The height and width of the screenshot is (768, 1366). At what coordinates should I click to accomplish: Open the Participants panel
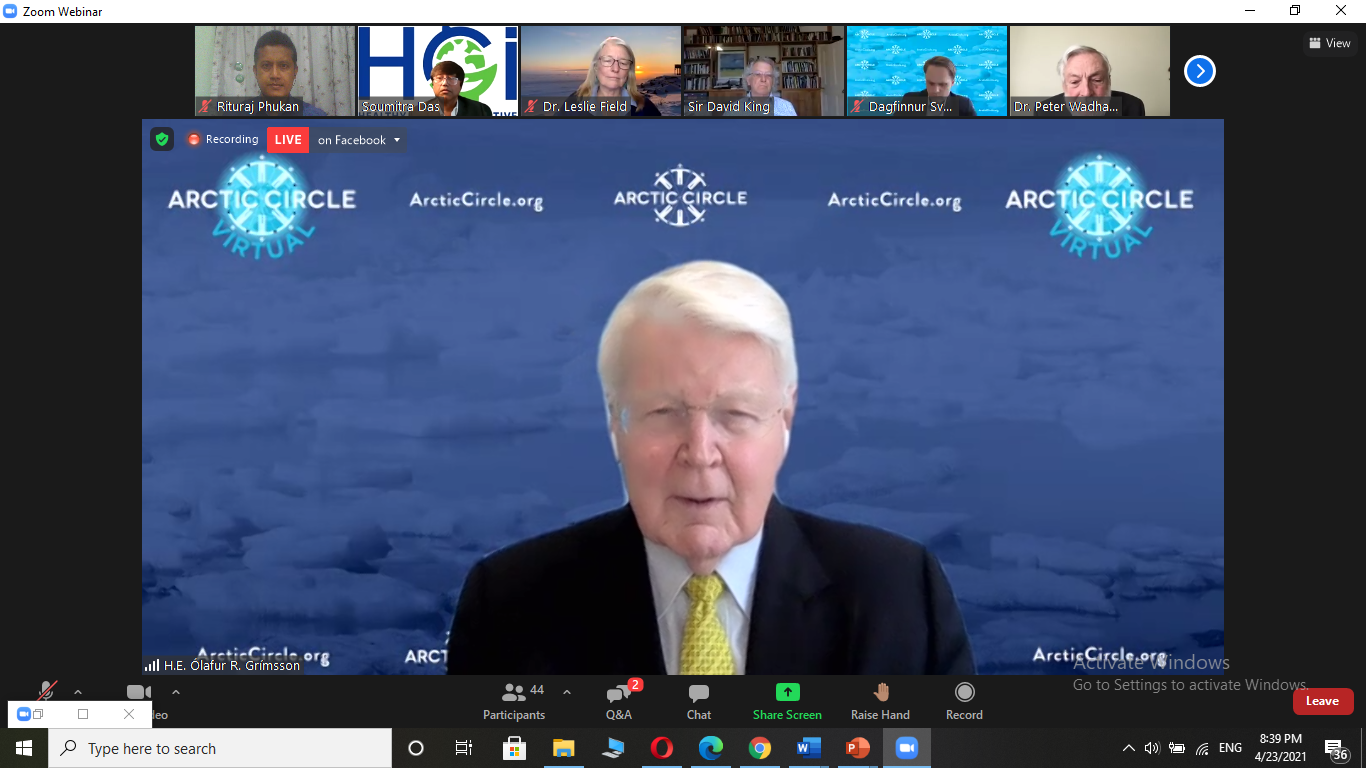[x=514, y=701]
